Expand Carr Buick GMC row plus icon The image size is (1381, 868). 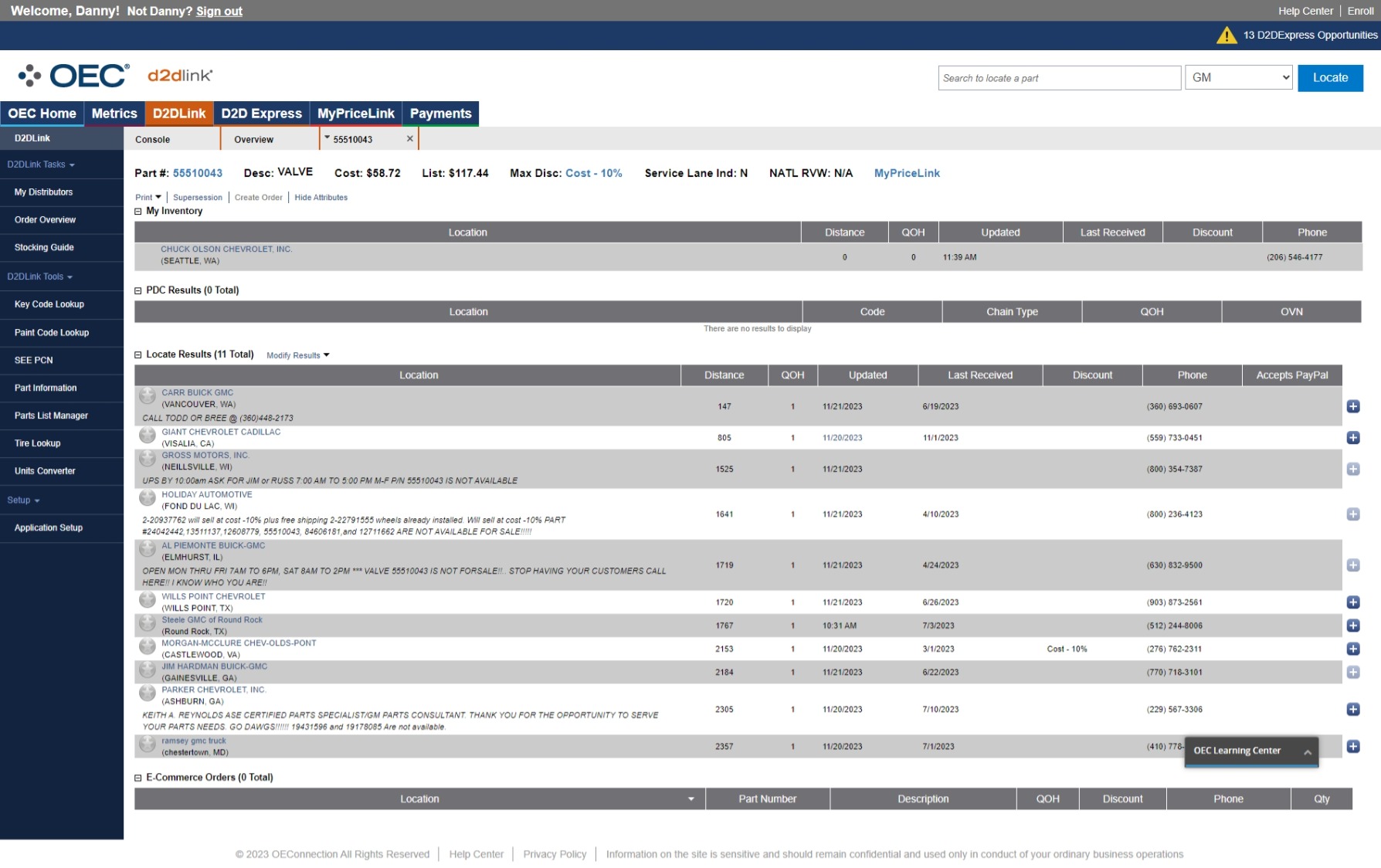coord(1353,406)
